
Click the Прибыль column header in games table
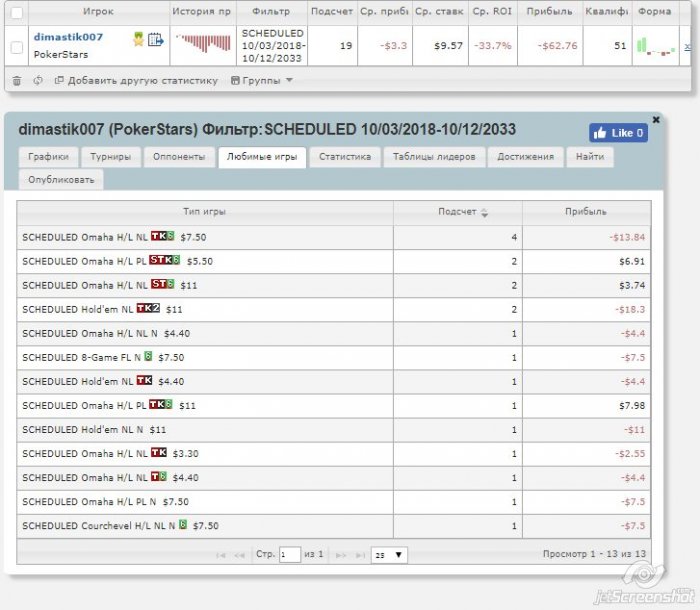(586, 212)
